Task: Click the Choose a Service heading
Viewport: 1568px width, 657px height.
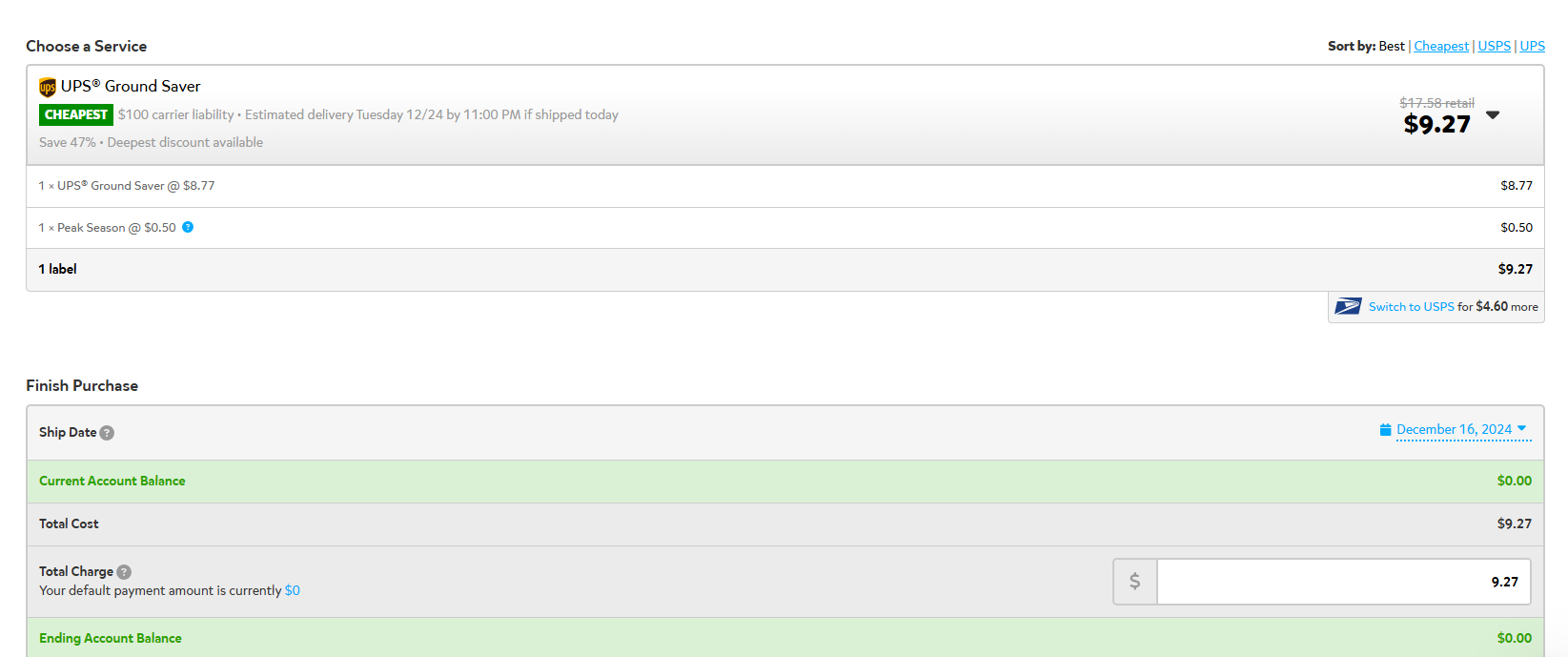Action: (x=87, y=46)
